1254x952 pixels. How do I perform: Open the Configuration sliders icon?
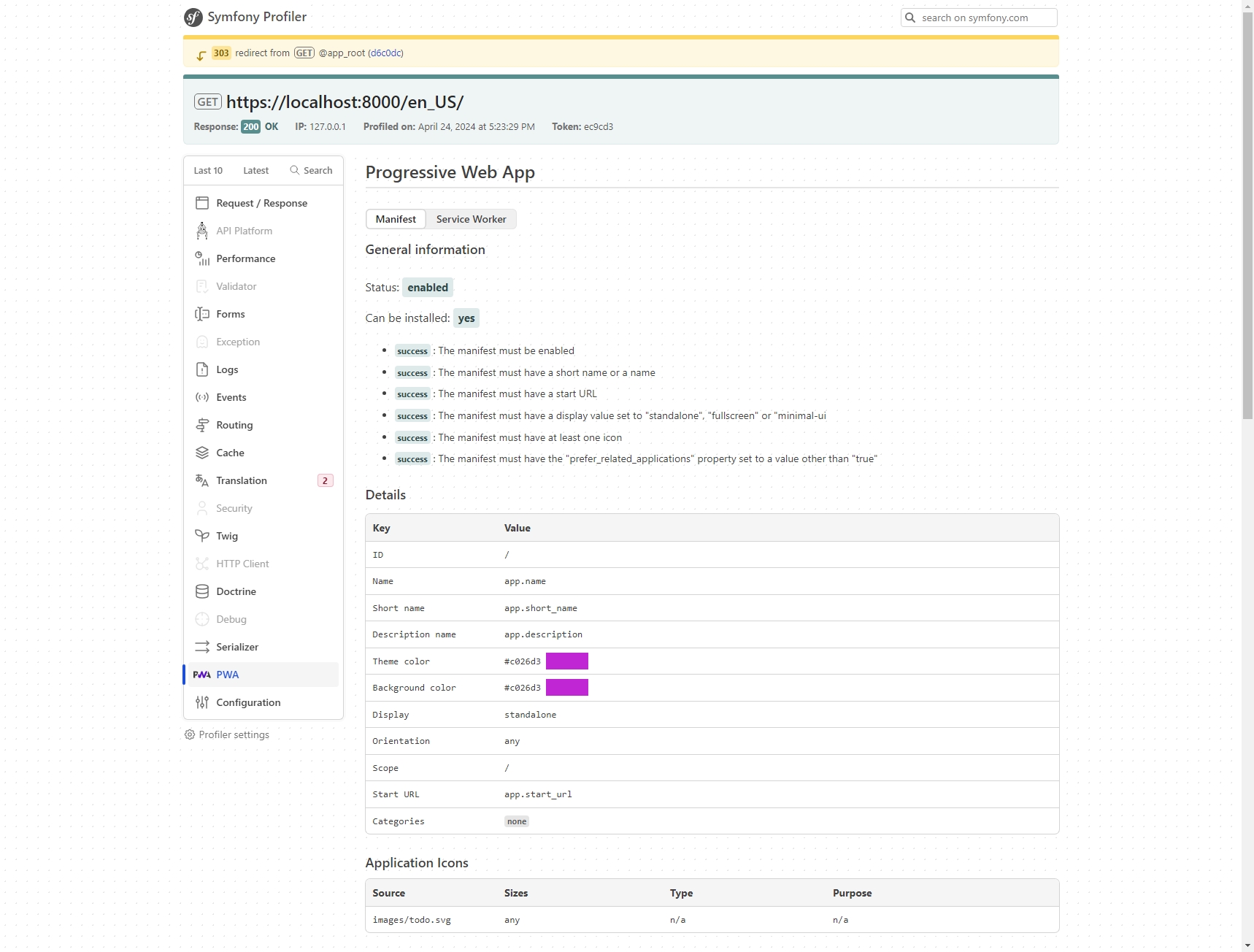tap(202, 702)
